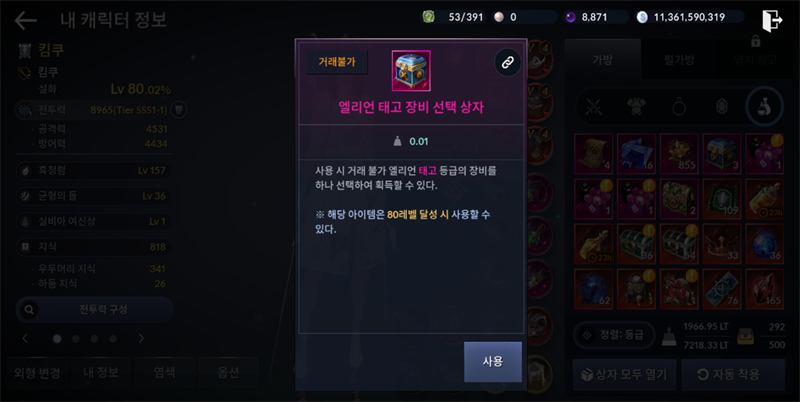Go to previous stats page with left chevron
The image size is (800, 402).
click(x=25, y=338)
